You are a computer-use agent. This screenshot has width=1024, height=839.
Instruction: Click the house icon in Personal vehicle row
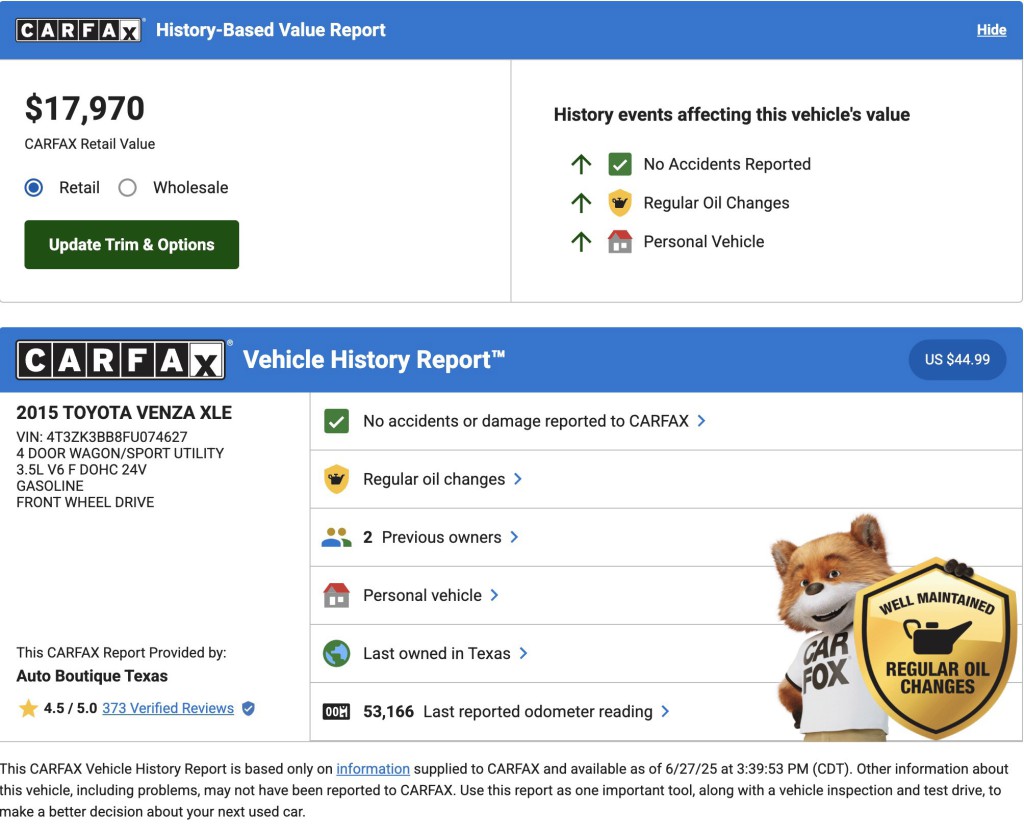tap(336, 595)
